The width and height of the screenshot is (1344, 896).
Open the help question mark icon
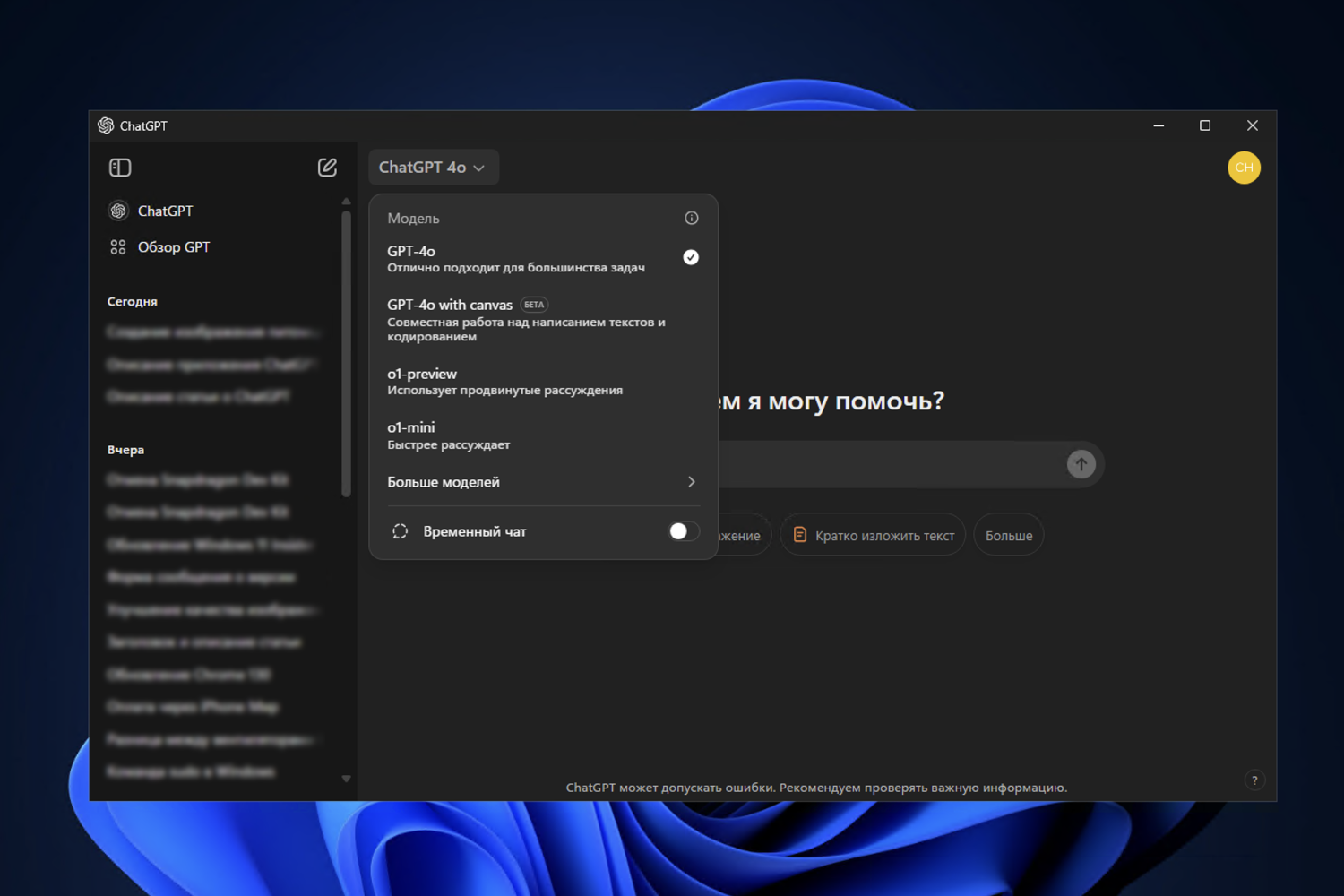tap(1254, 780)
